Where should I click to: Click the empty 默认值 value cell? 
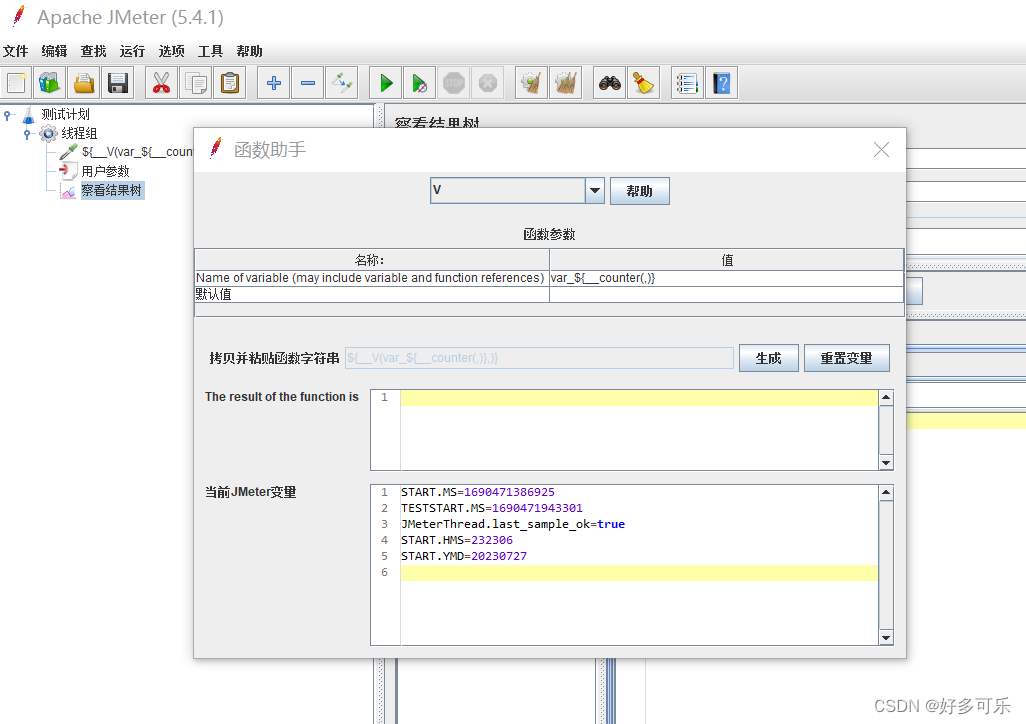pos(726,295)
